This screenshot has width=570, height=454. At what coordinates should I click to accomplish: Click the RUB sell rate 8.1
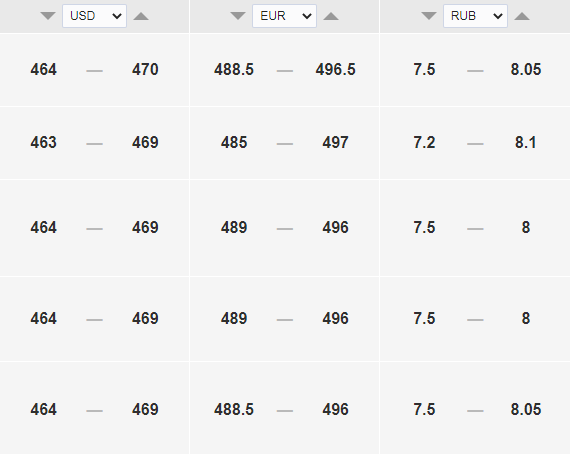[526, 142]
